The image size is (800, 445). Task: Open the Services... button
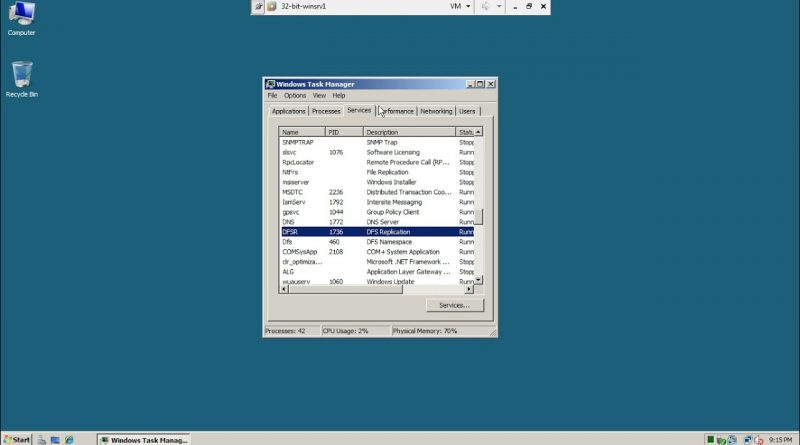tap(455, 305)
